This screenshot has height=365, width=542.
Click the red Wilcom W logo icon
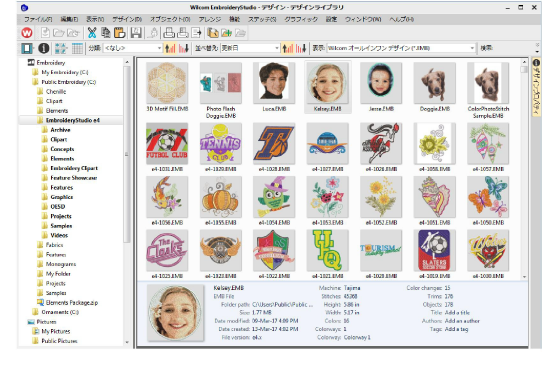(x=27, y=33)
